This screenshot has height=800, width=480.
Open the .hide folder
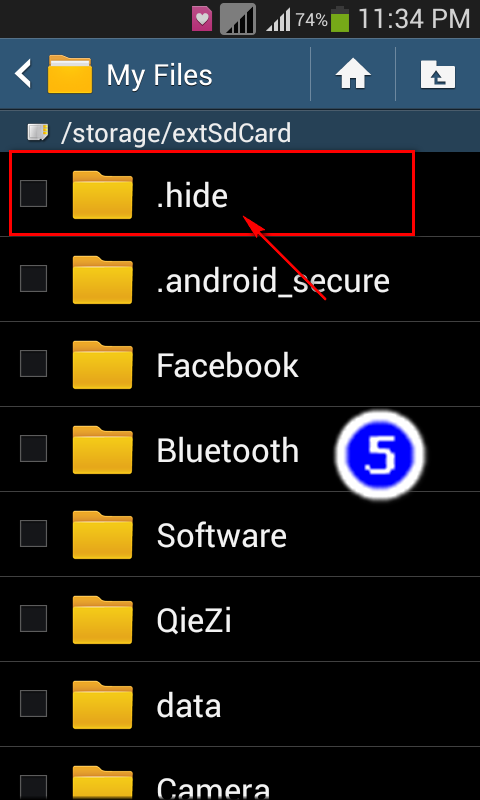coord(240,194)
